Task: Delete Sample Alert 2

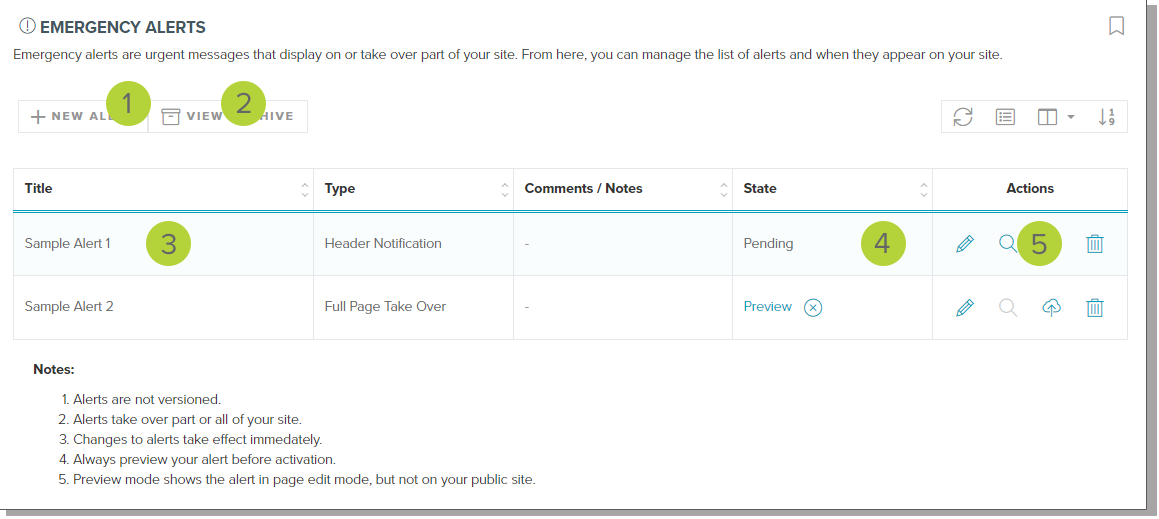Action: pyautogui.click(x=1095, y=308)
